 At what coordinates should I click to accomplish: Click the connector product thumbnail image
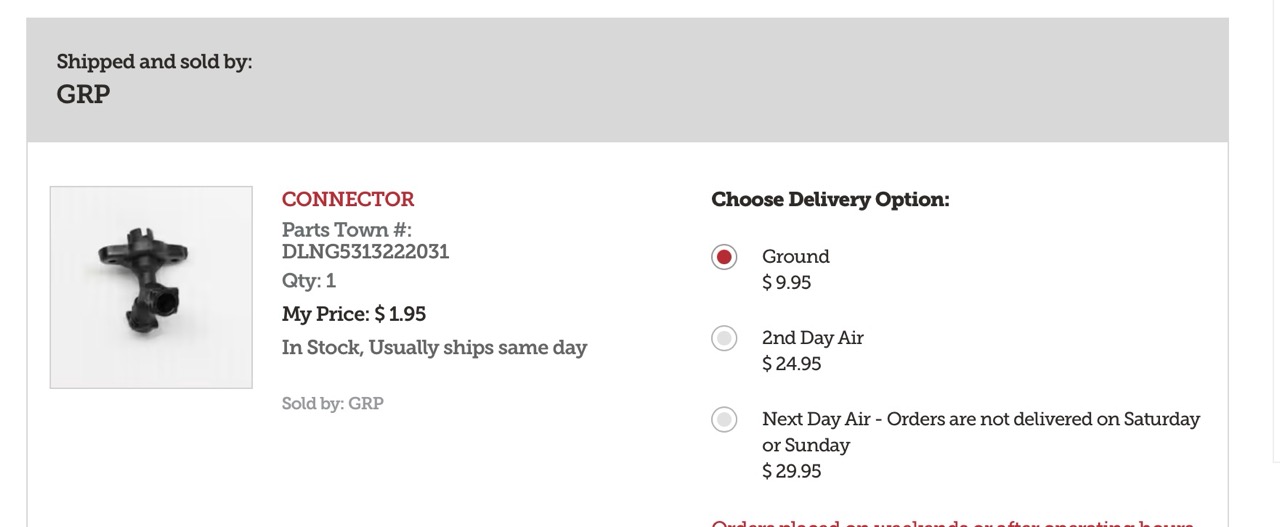tap(151, 287)
